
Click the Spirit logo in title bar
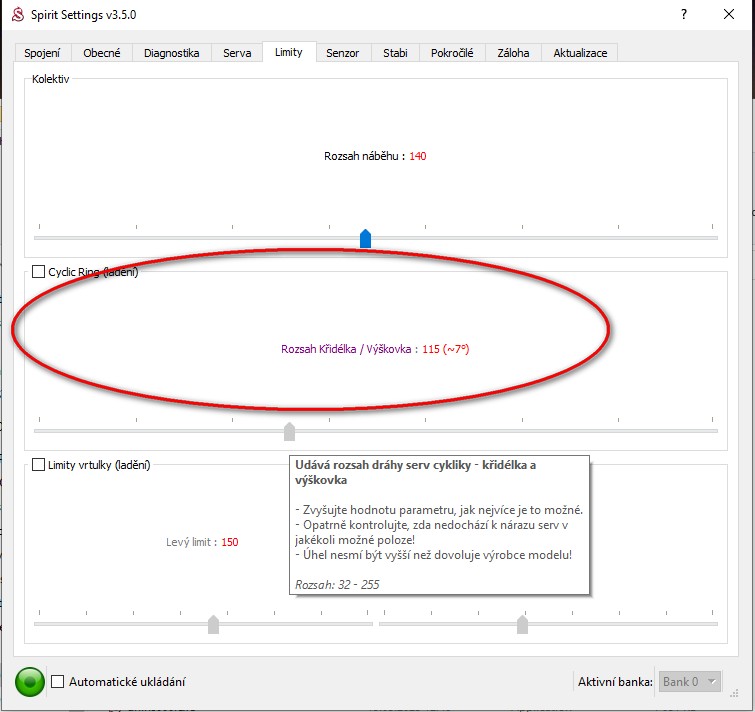coord(17,14)
